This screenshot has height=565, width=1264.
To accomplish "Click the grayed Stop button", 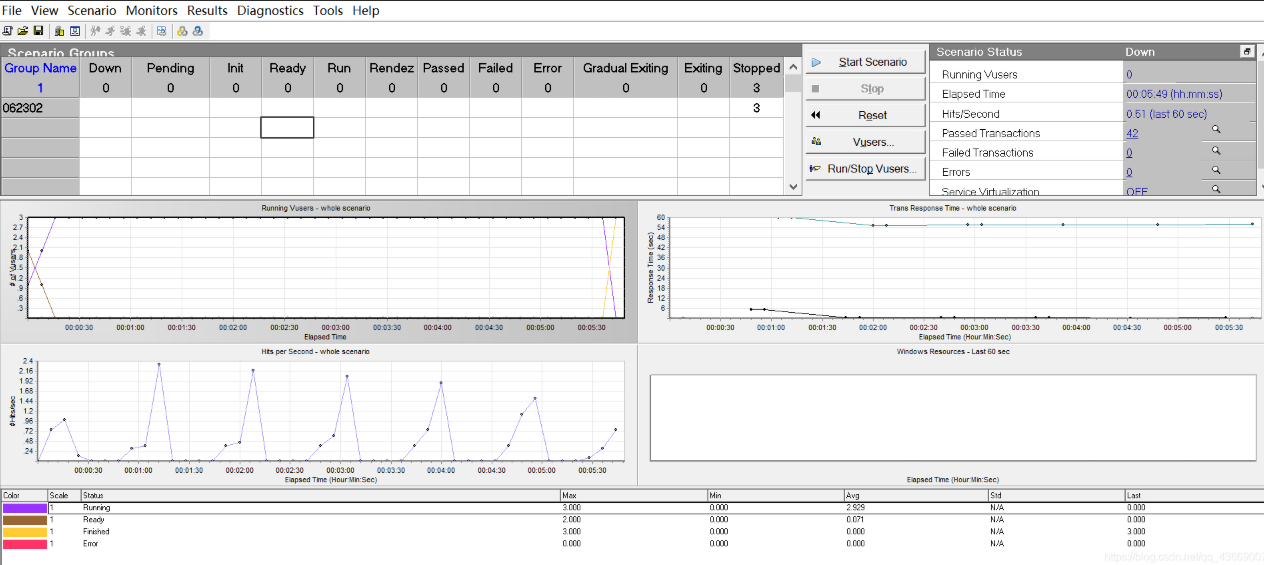I will 865,88.
